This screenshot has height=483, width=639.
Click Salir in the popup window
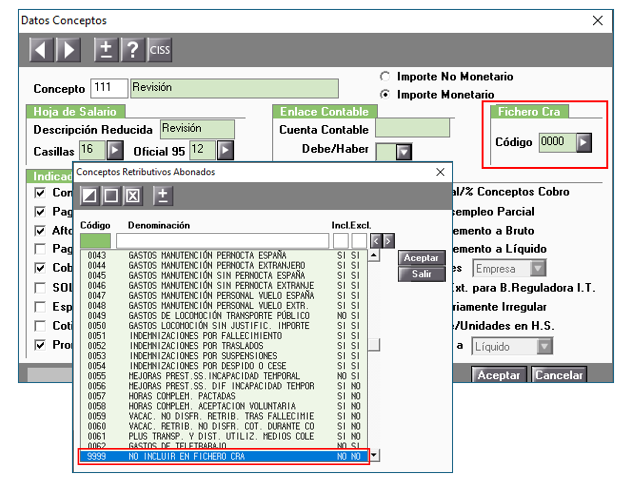coord(422,273)
